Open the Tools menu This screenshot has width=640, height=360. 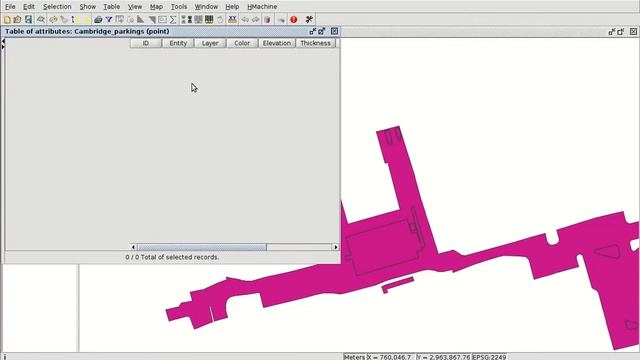coord(179,7)
